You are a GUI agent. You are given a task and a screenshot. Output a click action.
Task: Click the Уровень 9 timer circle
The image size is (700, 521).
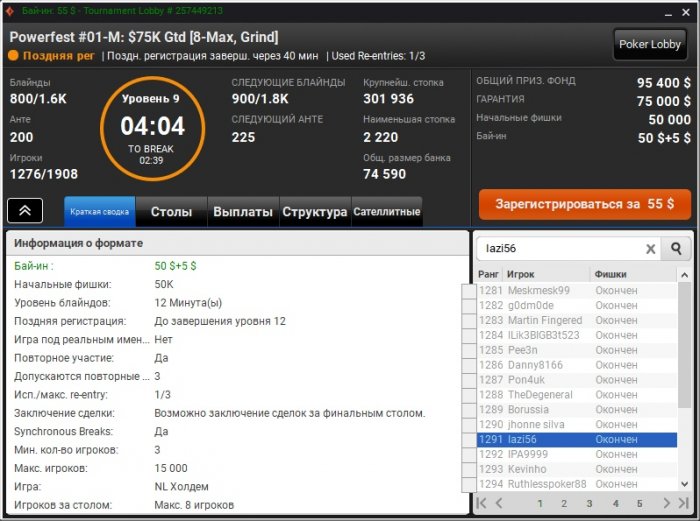[152, 129]
